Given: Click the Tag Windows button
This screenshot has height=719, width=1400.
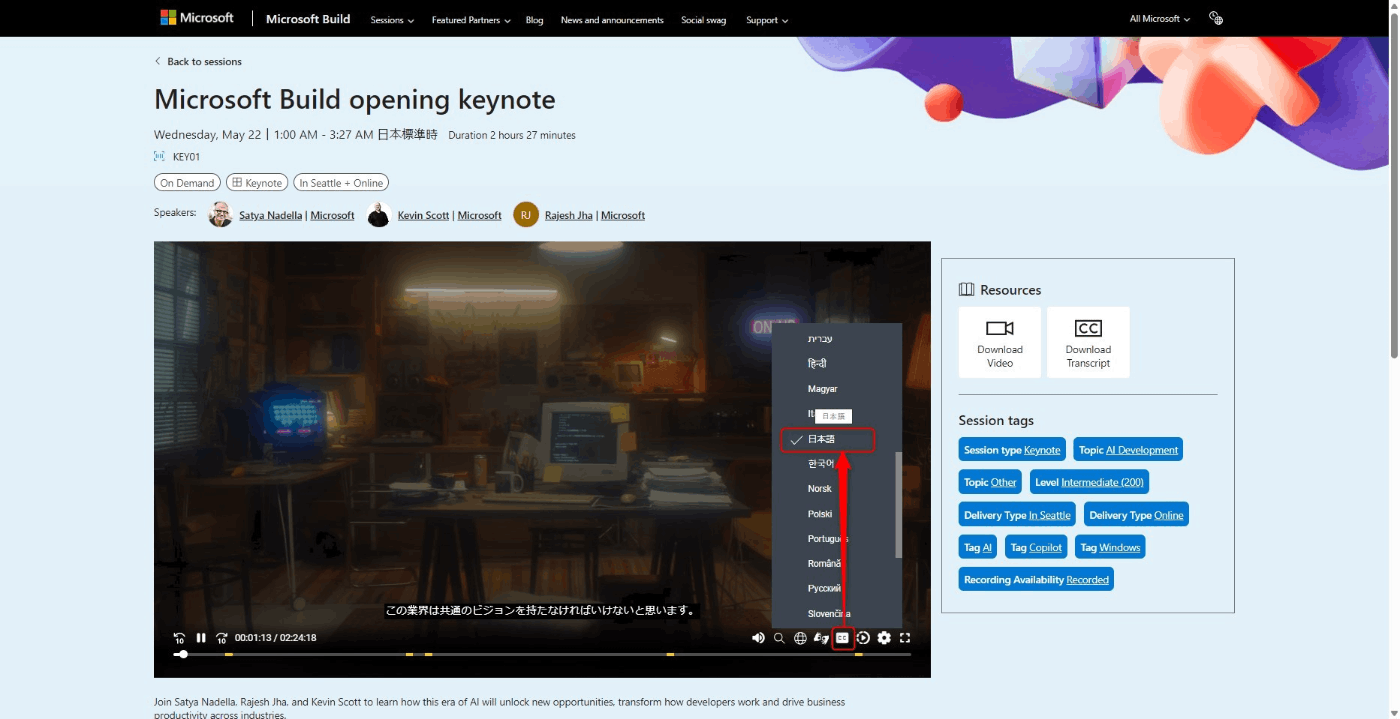Looking at the screenshot, I should pyautogui.click(x=1110, y=547).
